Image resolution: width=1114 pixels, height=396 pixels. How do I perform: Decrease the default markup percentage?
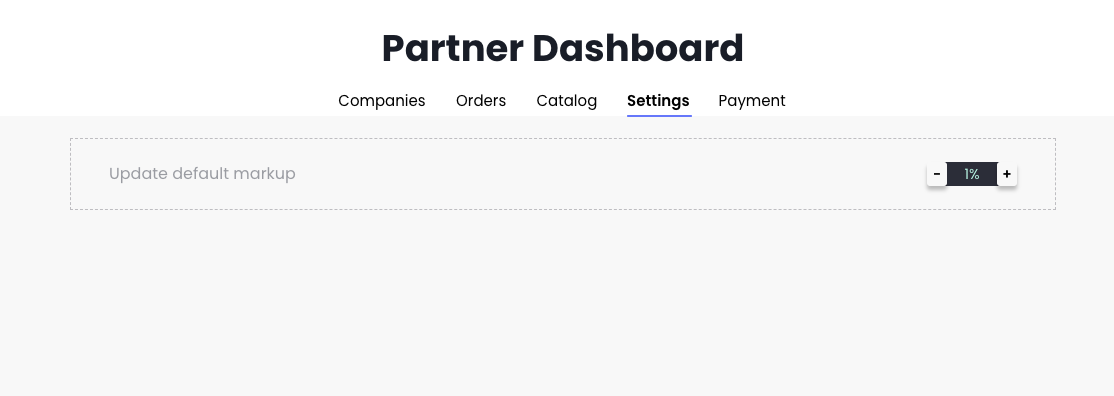[936, 173]
